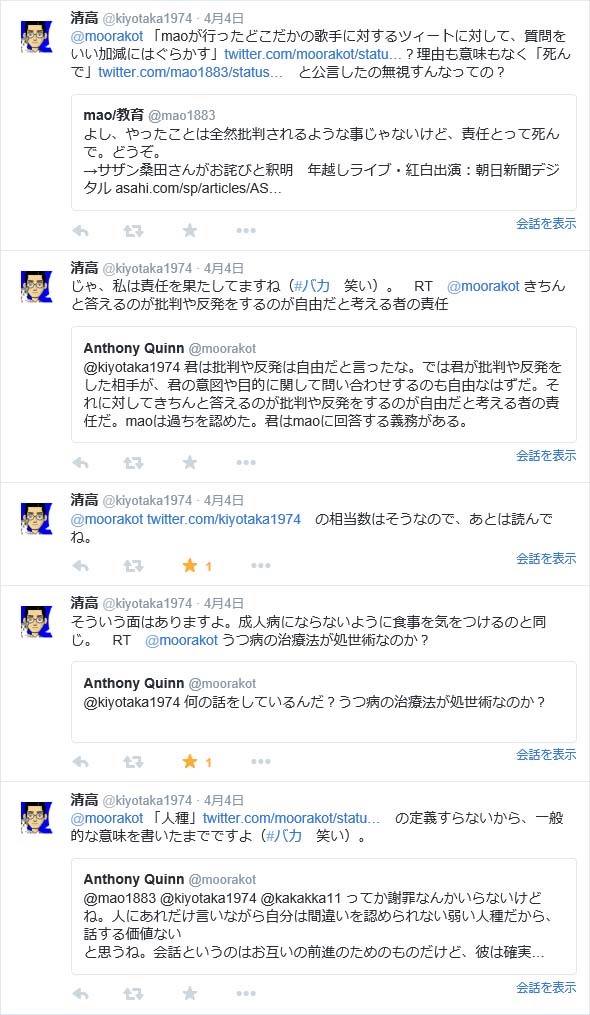Reply to the first tweet about mao's singer tweet

pyautogui.click(x=80, y=230)
